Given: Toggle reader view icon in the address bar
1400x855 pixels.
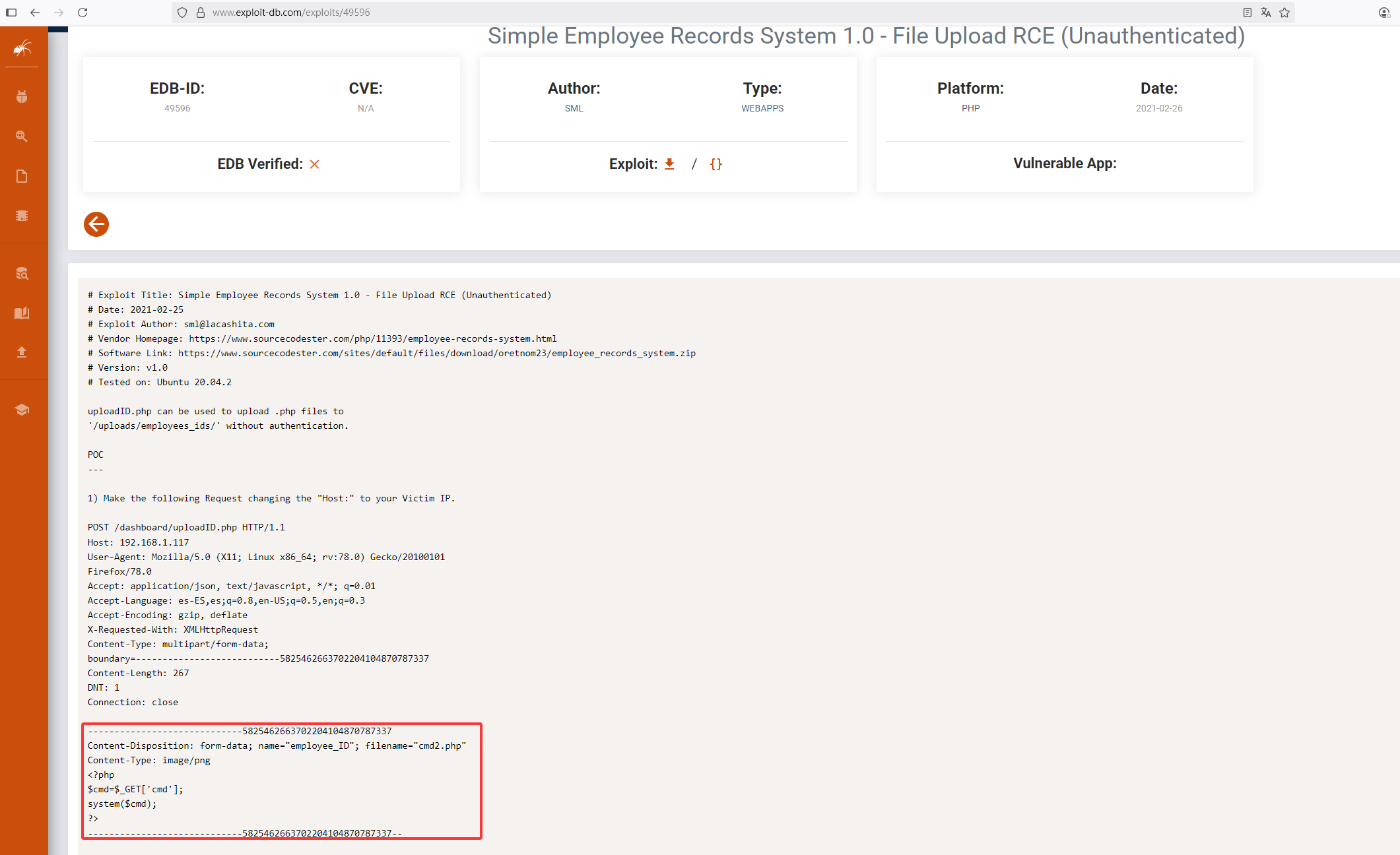Looking at the screenshot, I should [1248, 13].
